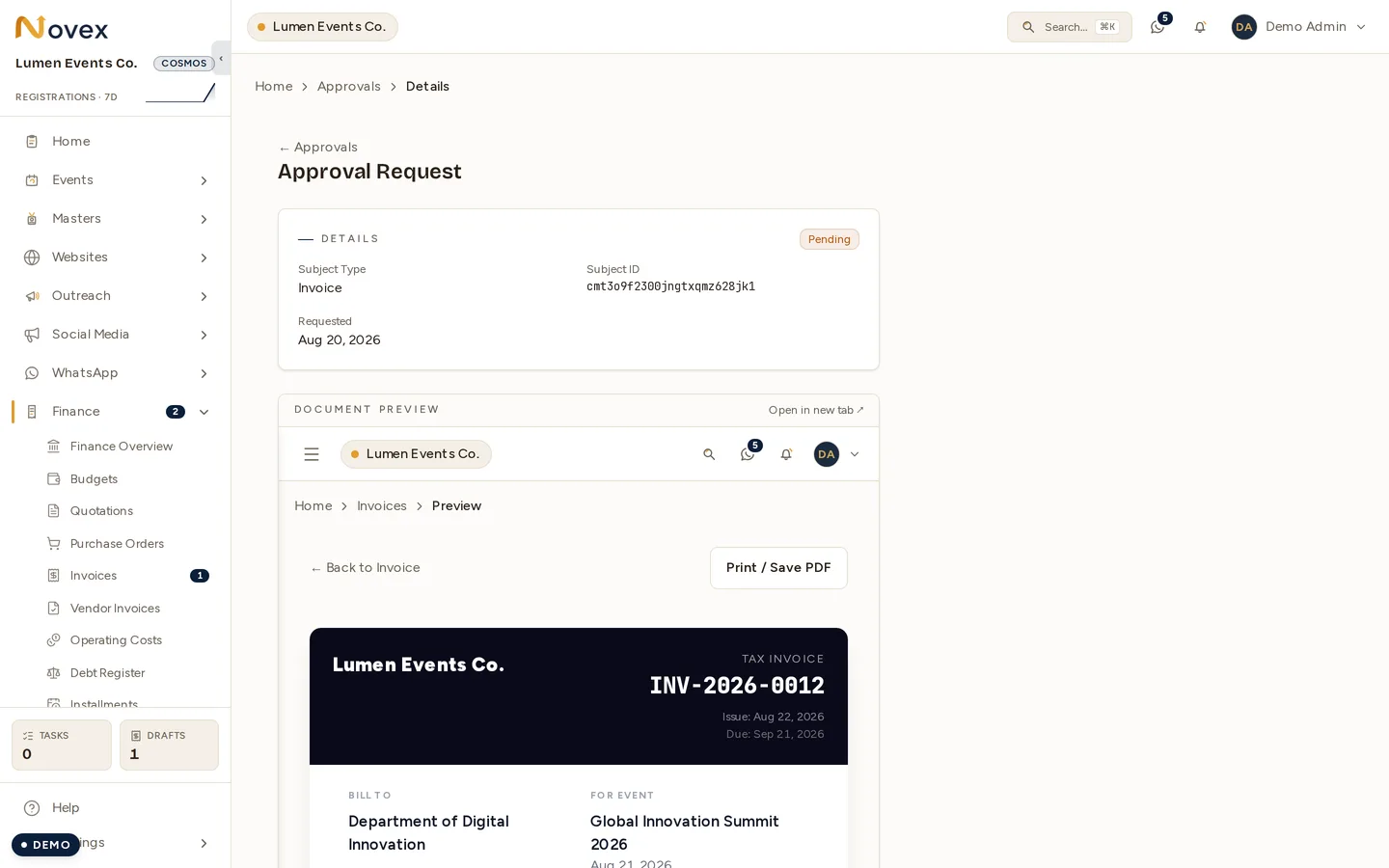Collapse the Finance section chevron

coord(204,412)
